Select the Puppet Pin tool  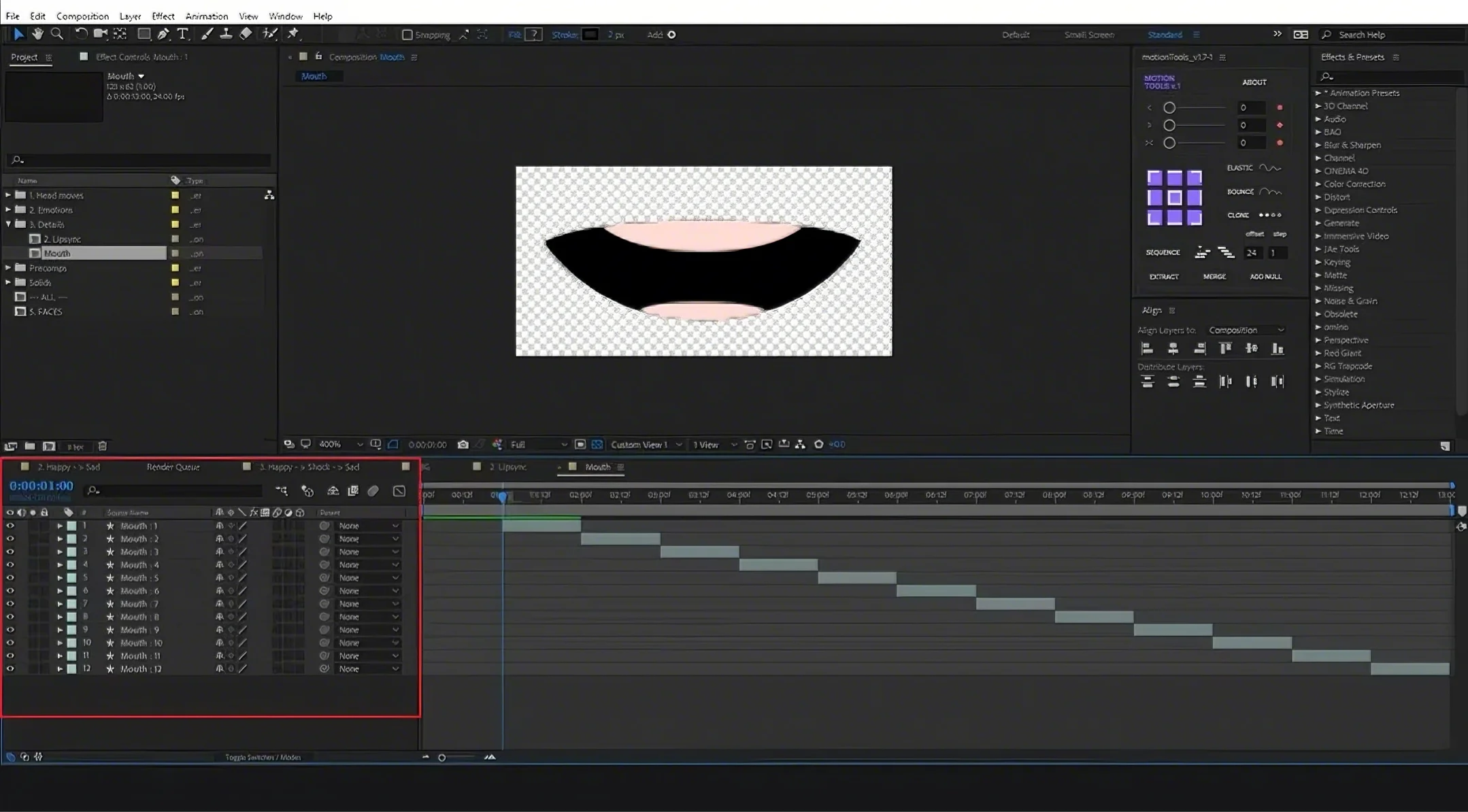pyautogui.click(x=293, y=34)
